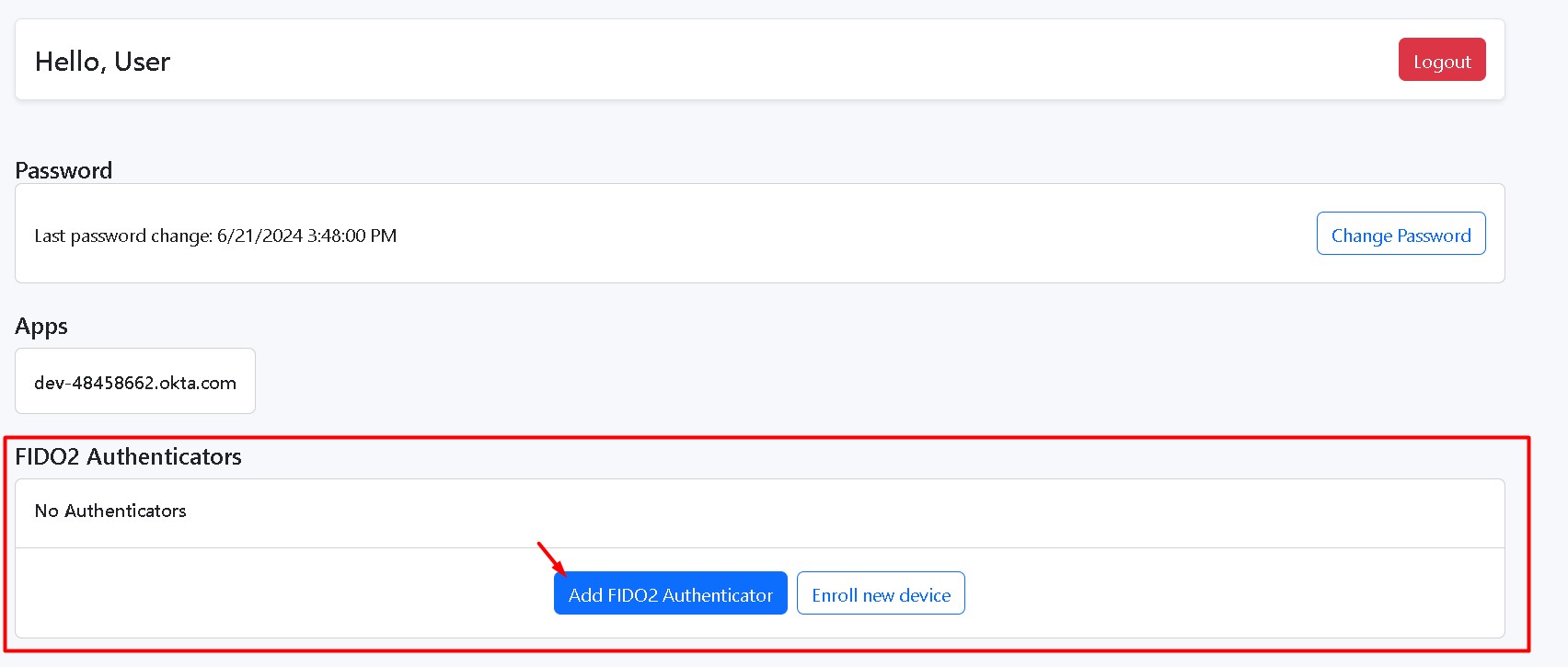The image size is (1568, 667).
Task: Click the red highlight box's right border
Action: [1528, 543]
